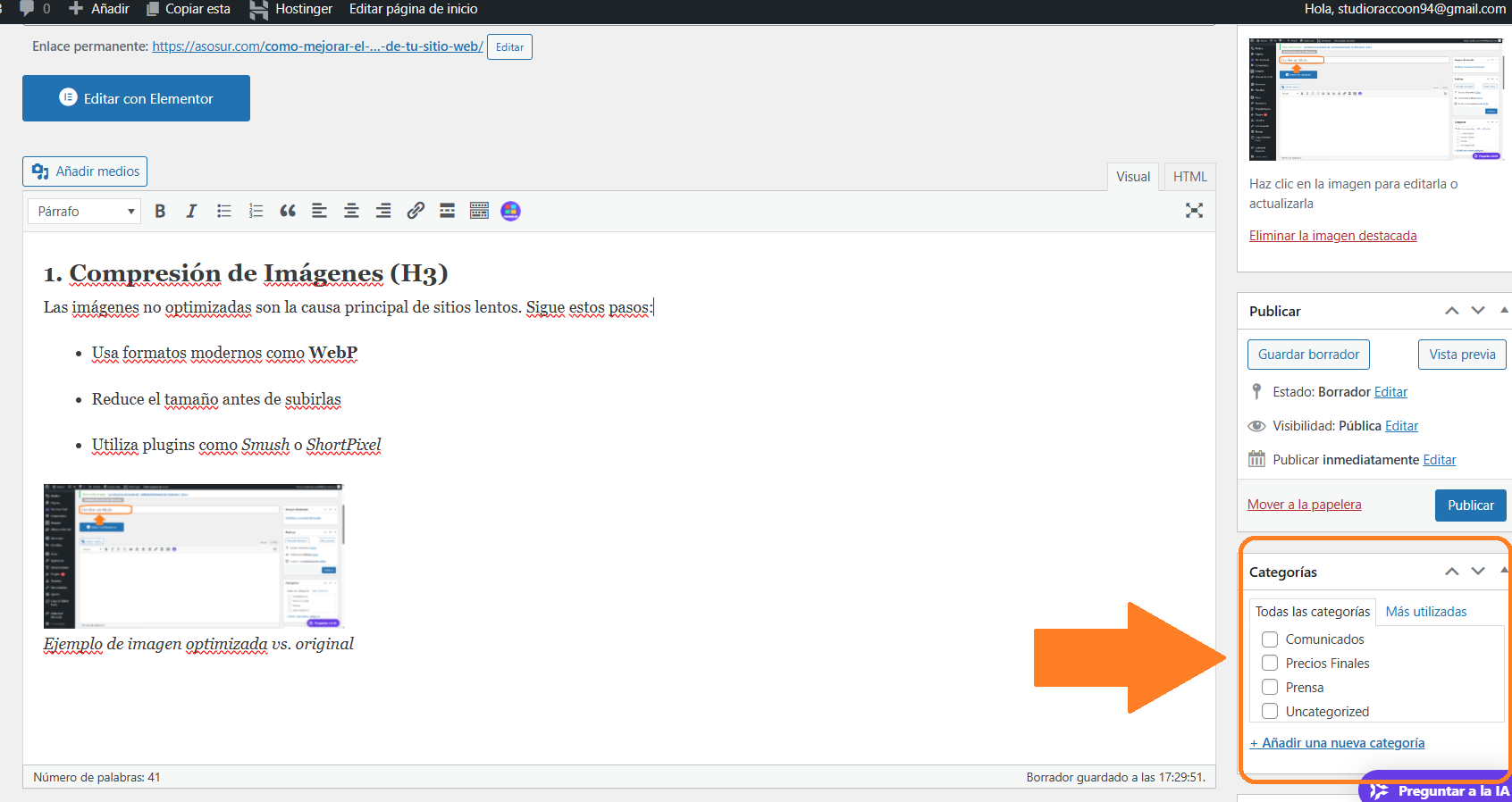Apply italic formatting from the toolbar

(x=191, y=211)
